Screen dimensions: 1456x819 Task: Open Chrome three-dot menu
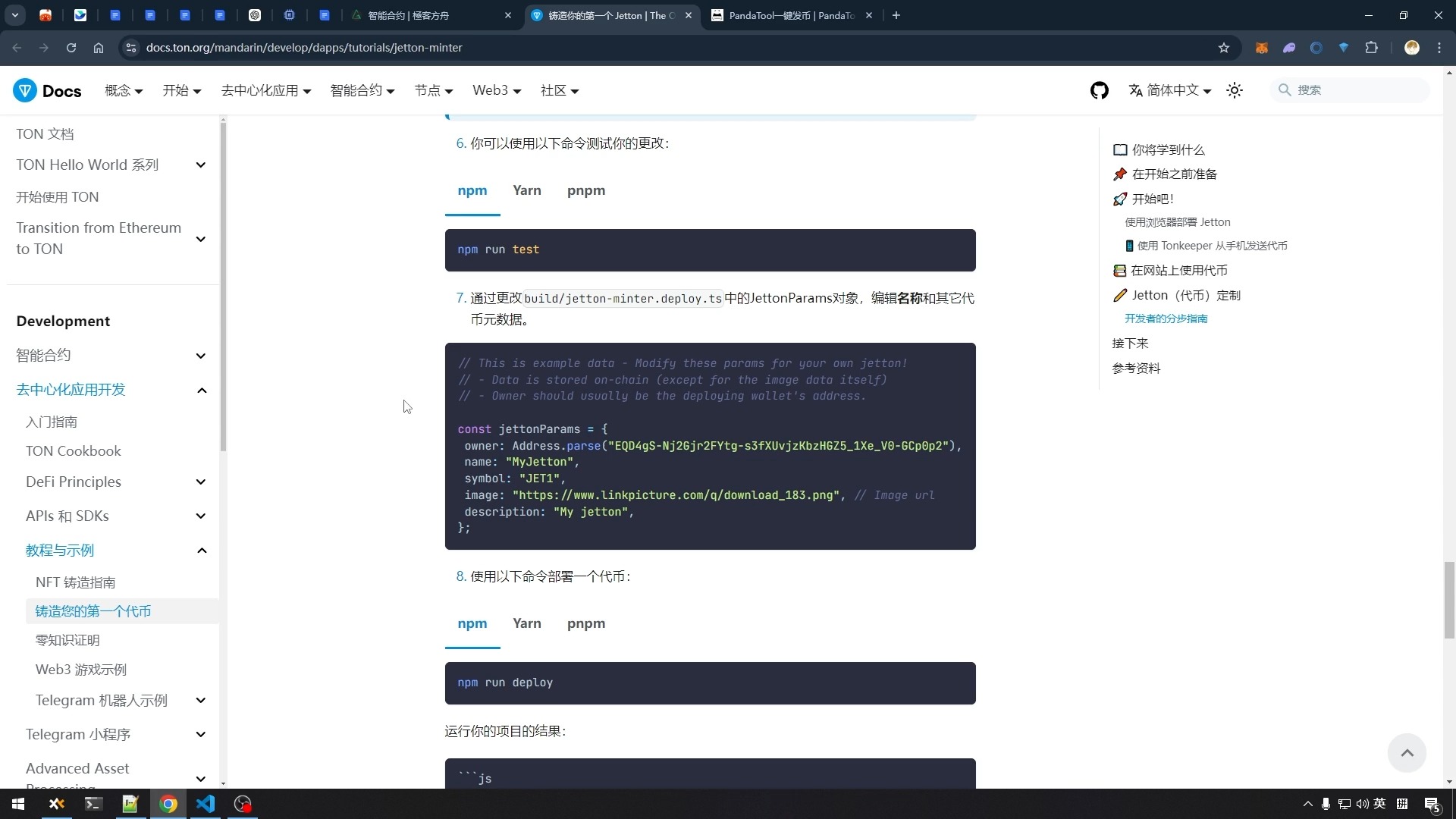pos(1439,48)
